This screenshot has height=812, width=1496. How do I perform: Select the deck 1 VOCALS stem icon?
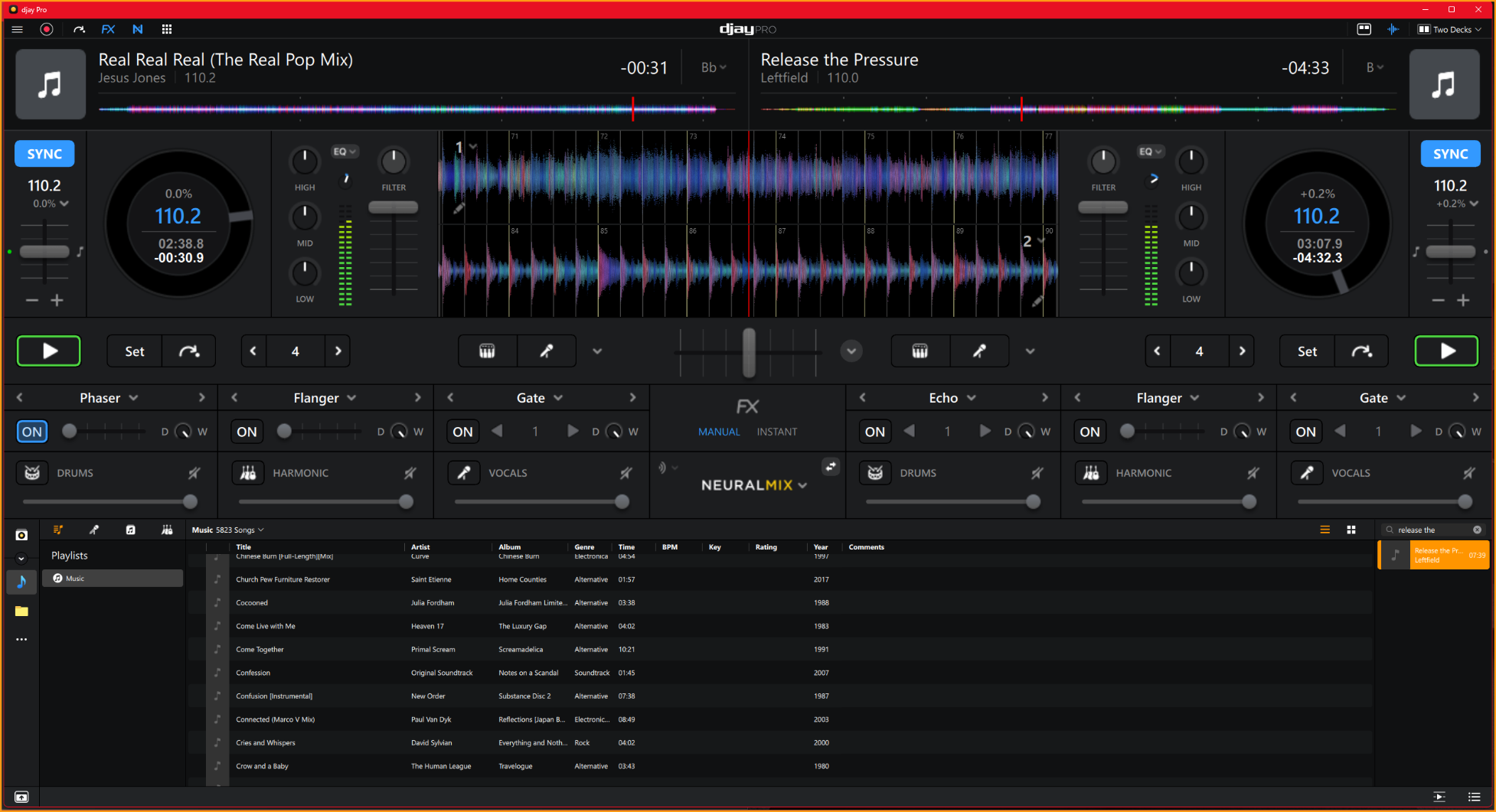[464, 473]
